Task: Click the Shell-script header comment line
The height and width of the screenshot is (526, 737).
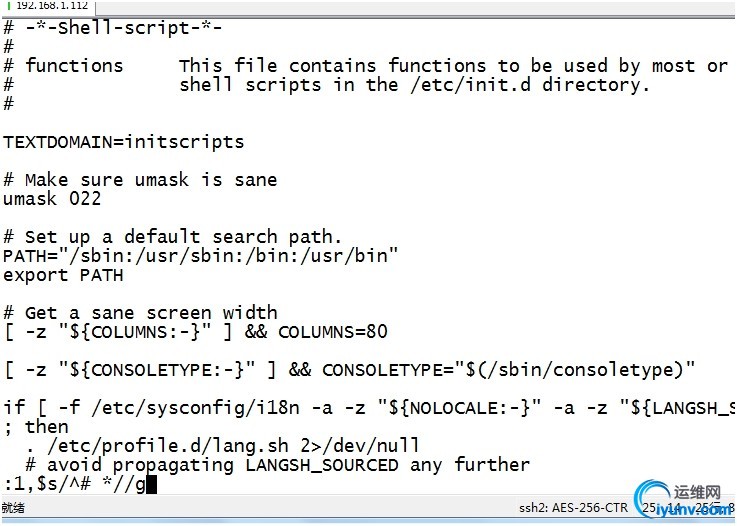Action: (x=112, y=28)
